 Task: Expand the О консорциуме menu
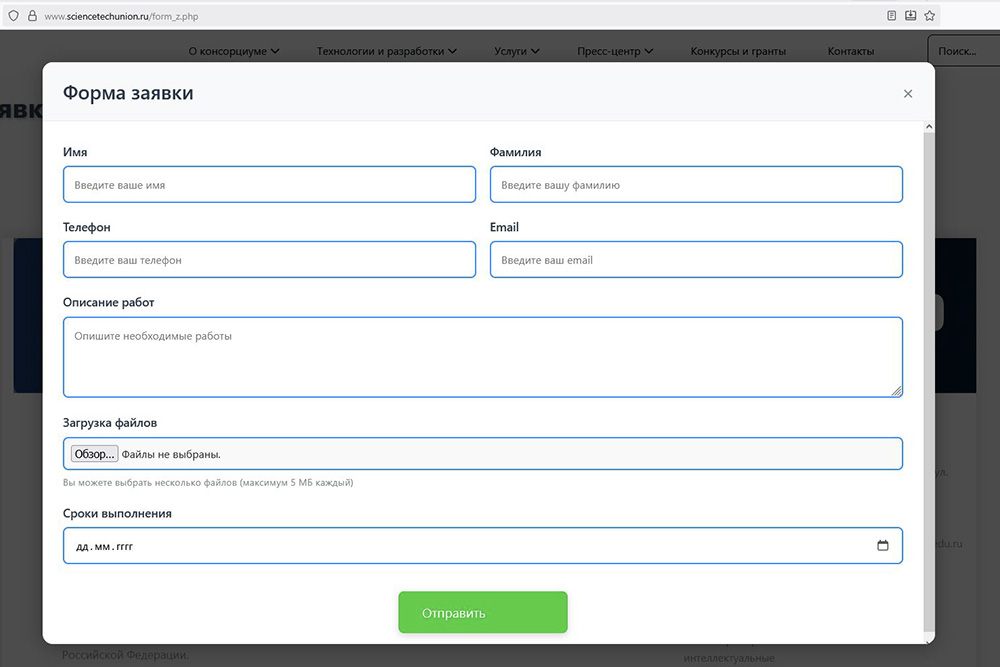[234, 51]
